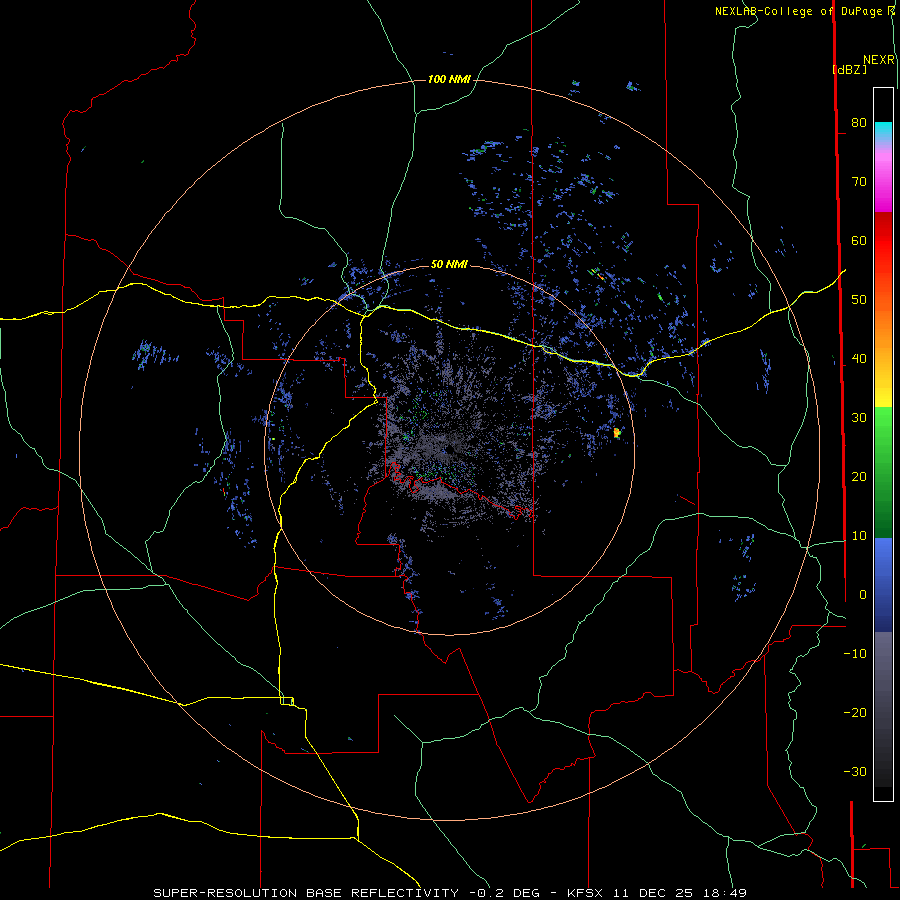
Task: Click the -30 value on the color scale
Action: point(855,771)
